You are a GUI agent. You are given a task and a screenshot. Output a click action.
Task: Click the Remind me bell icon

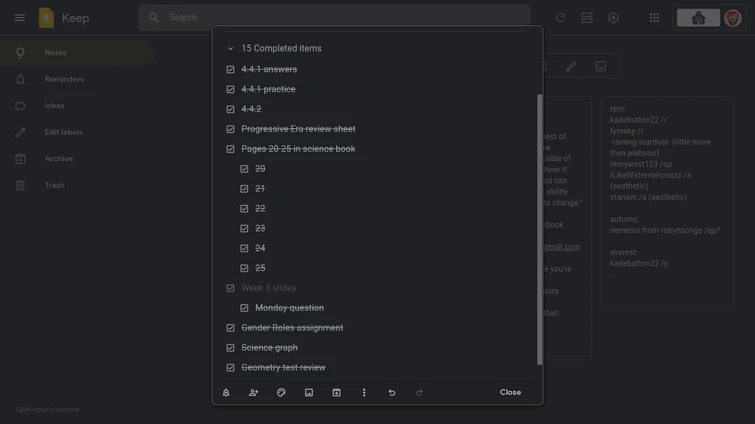tap(226, 392)
